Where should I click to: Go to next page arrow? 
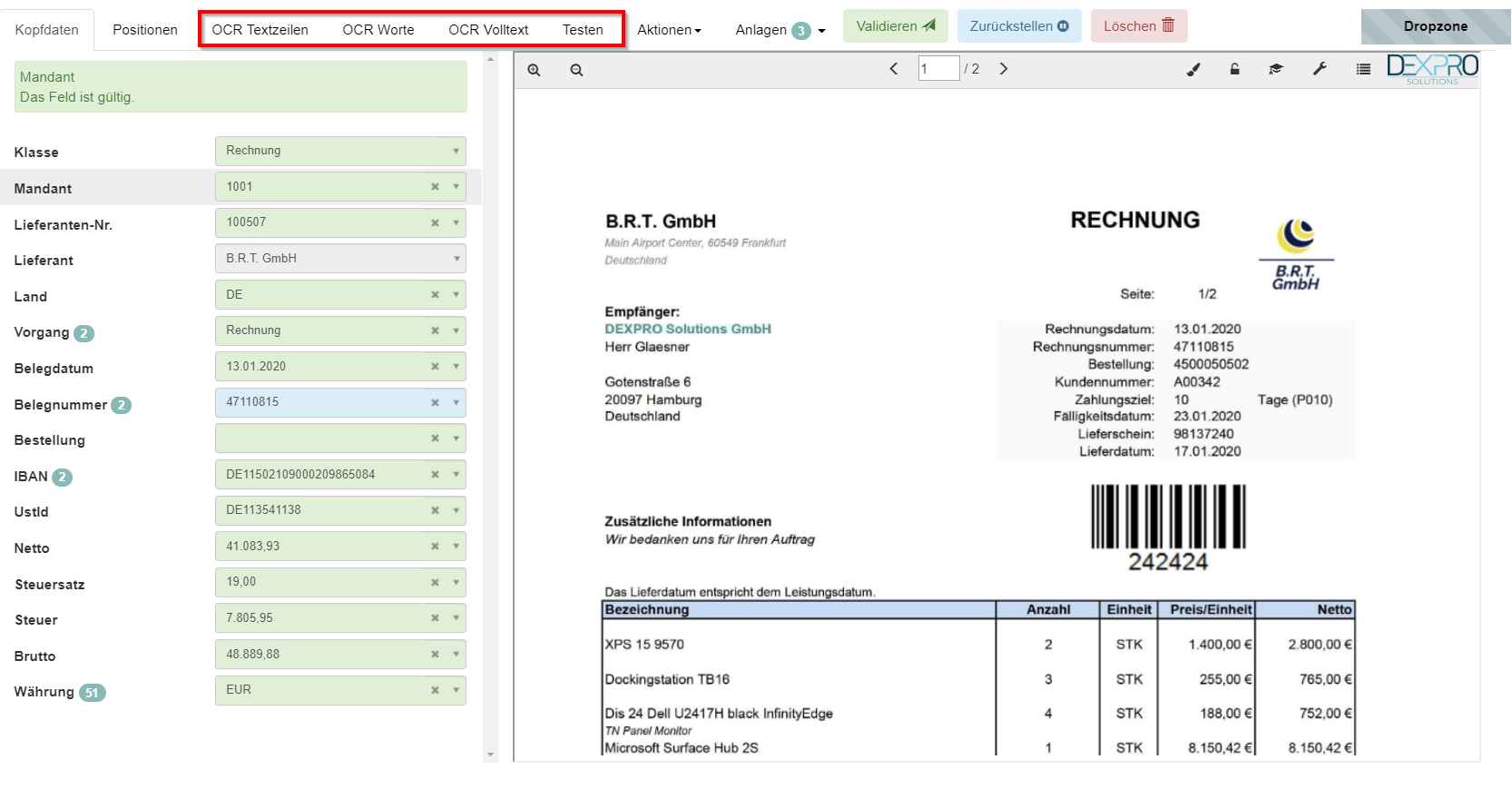click(x=1004, y=69)
